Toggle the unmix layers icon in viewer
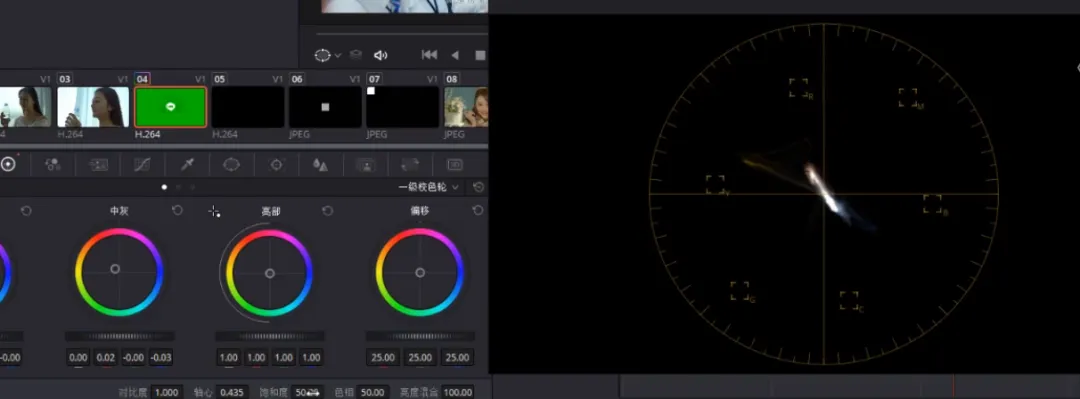This screenshot has height=399, width=1080. coord(355,55)
